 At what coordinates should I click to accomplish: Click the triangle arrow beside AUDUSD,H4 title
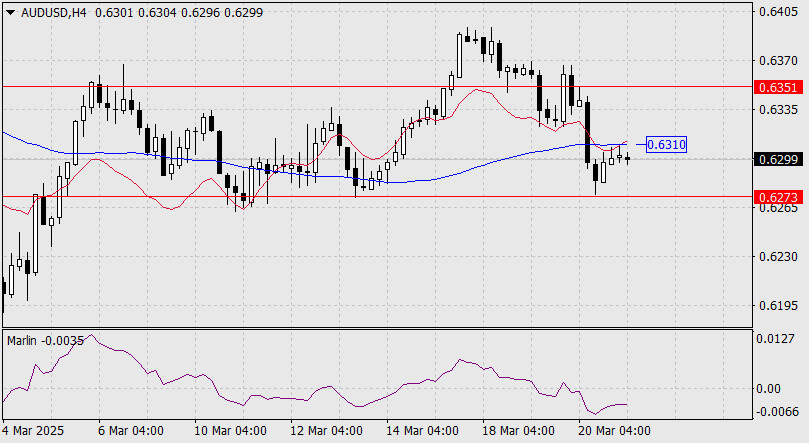click(9, 11)
